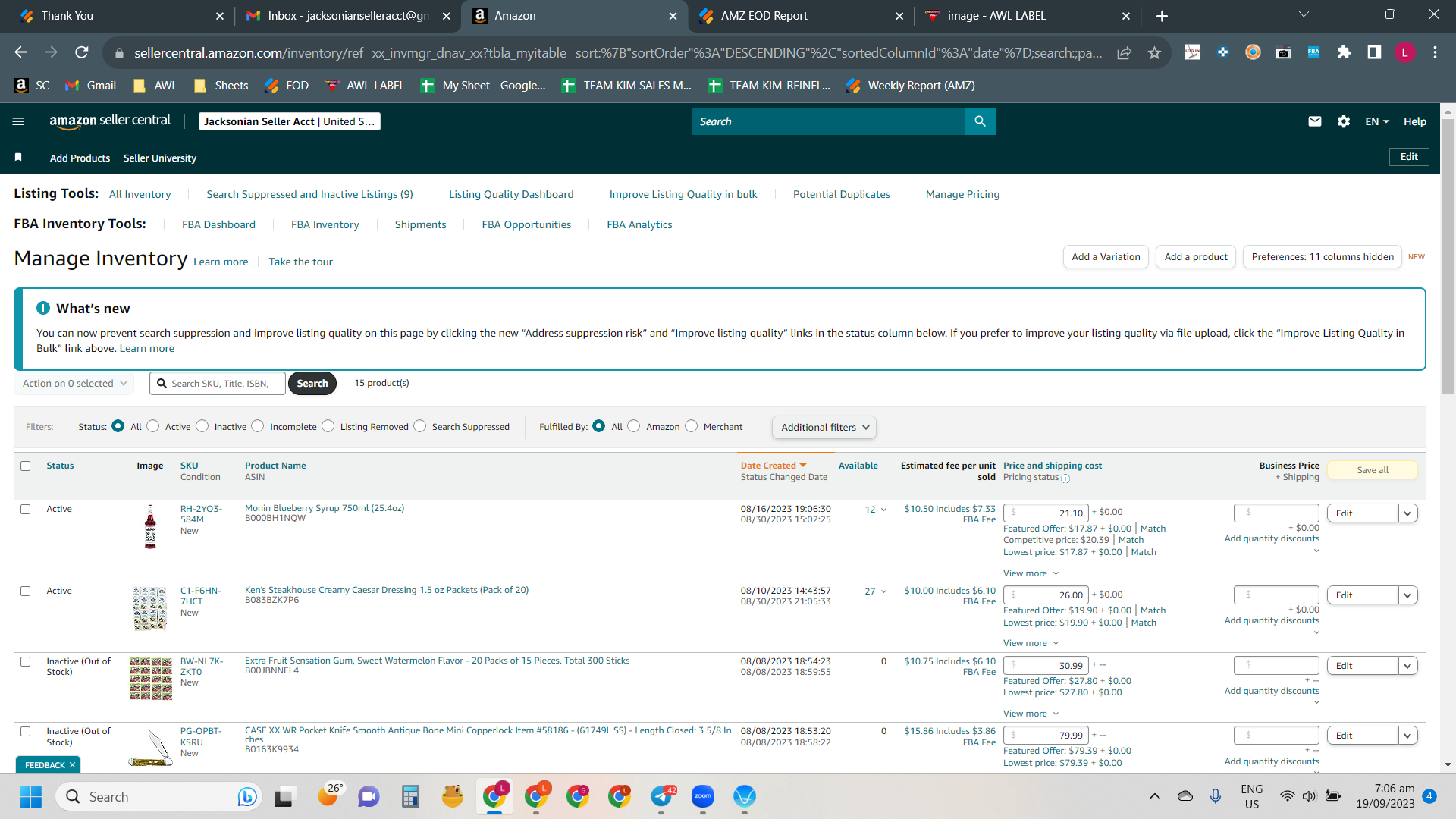Click the magnifier search button in header
The image size is (1456, 819).
980,121
